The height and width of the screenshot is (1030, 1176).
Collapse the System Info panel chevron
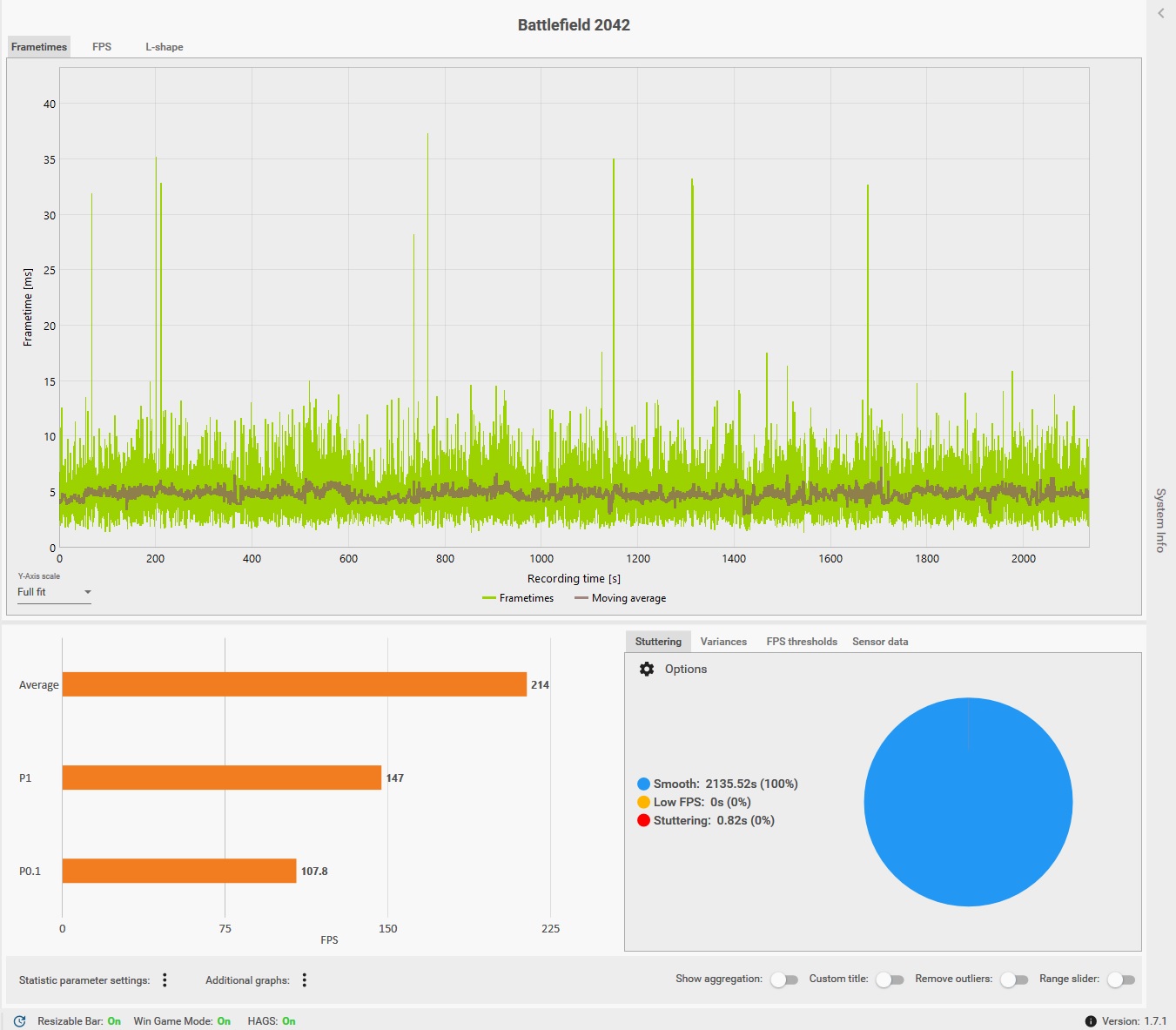click(1161, 13)
